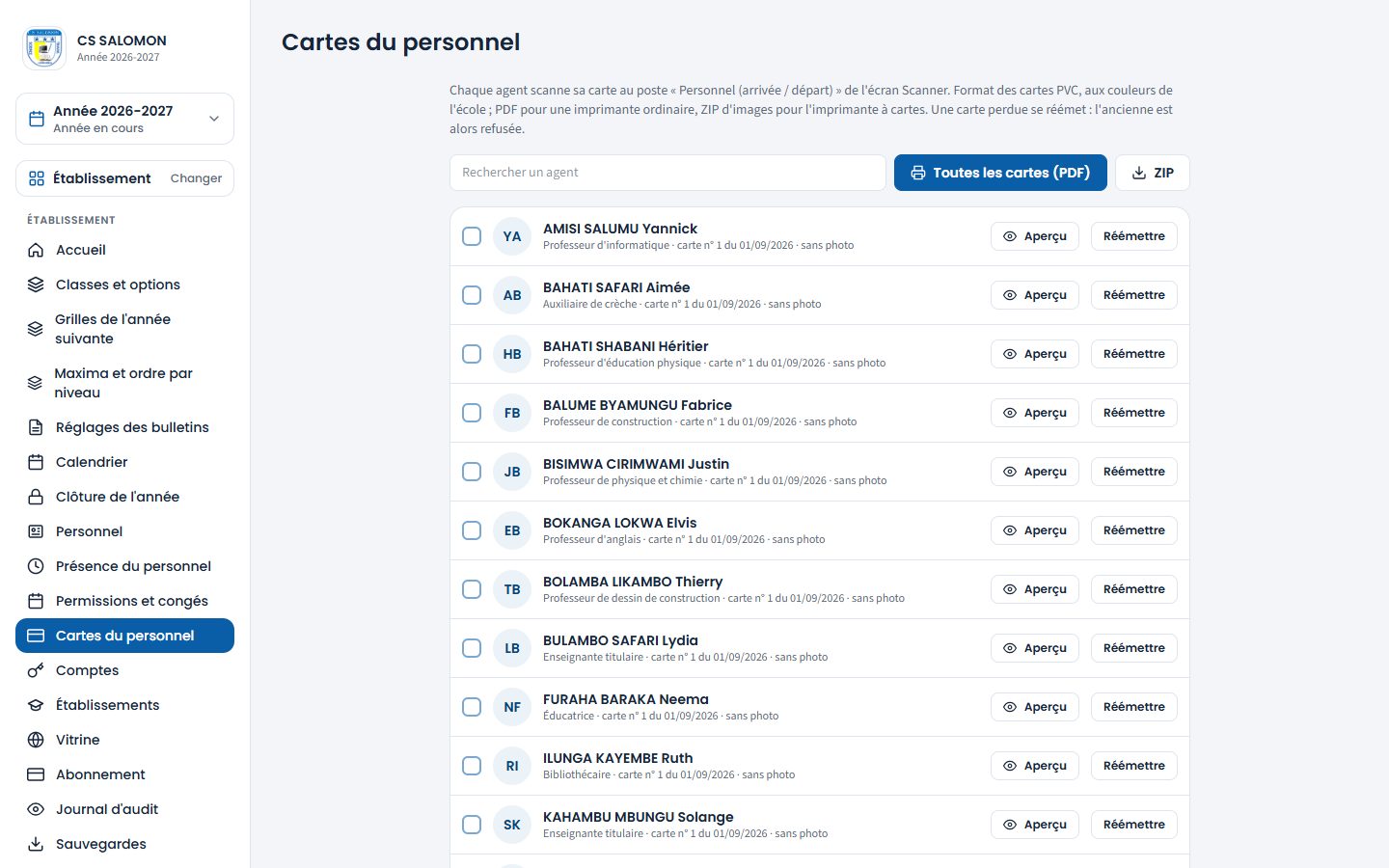Click Réémettre for BOKANGA LOKWA Elvis
1389x868 pixels.
[x=1134, y=530]
